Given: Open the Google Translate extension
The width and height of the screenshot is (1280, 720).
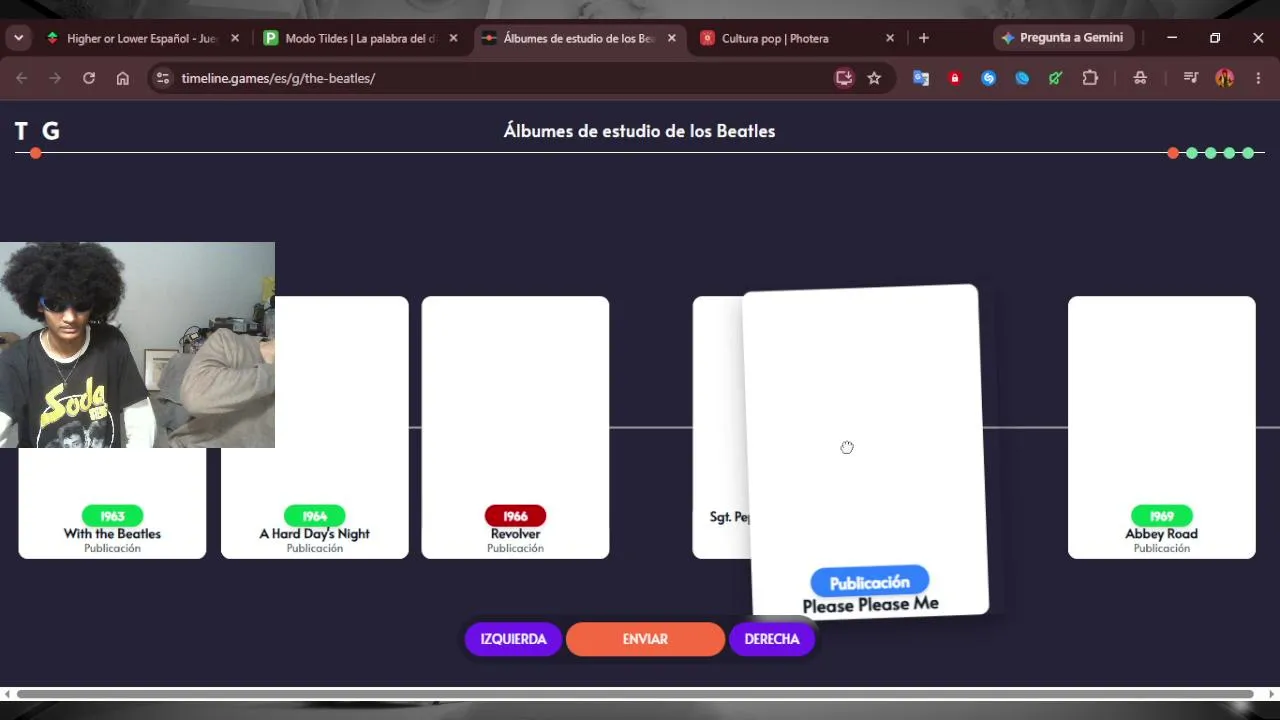Looking at the screenshot, I should [x=921, y=78].
